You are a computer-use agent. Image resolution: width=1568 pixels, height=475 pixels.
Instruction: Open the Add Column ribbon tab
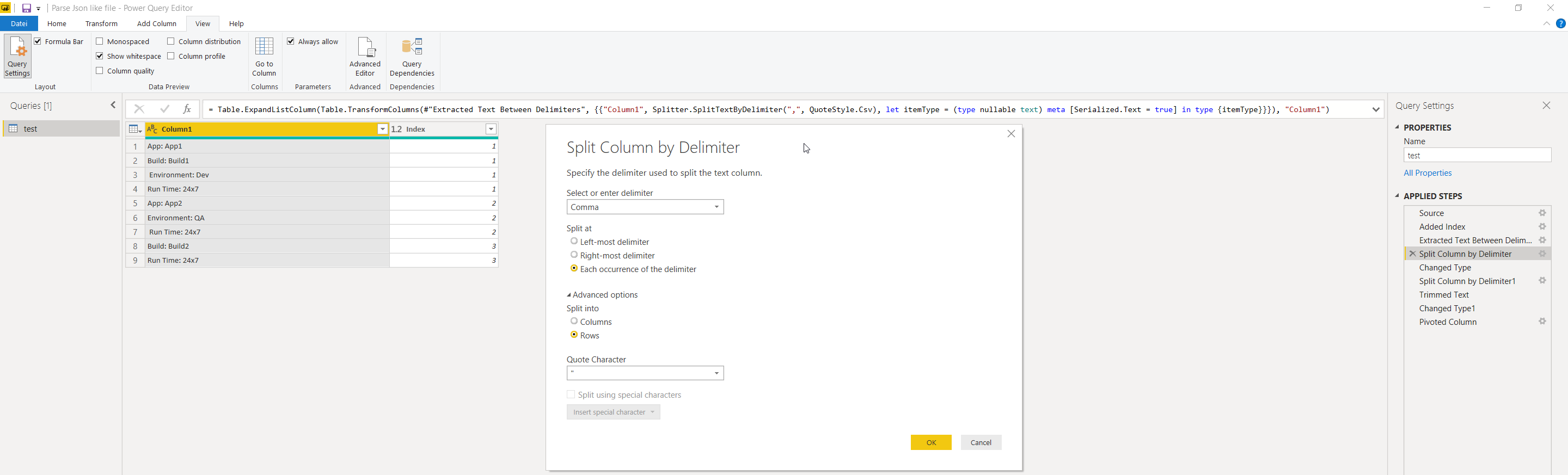click(156, 24)
